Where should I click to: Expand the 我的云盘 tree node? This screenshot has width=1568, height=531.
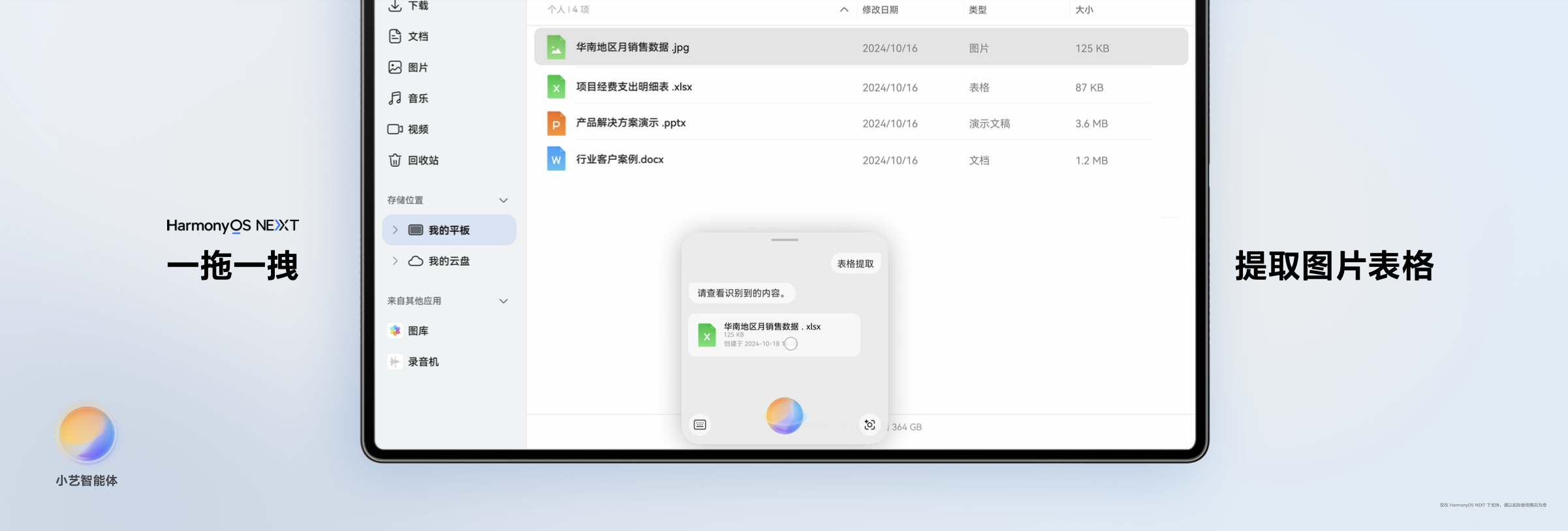395,261
